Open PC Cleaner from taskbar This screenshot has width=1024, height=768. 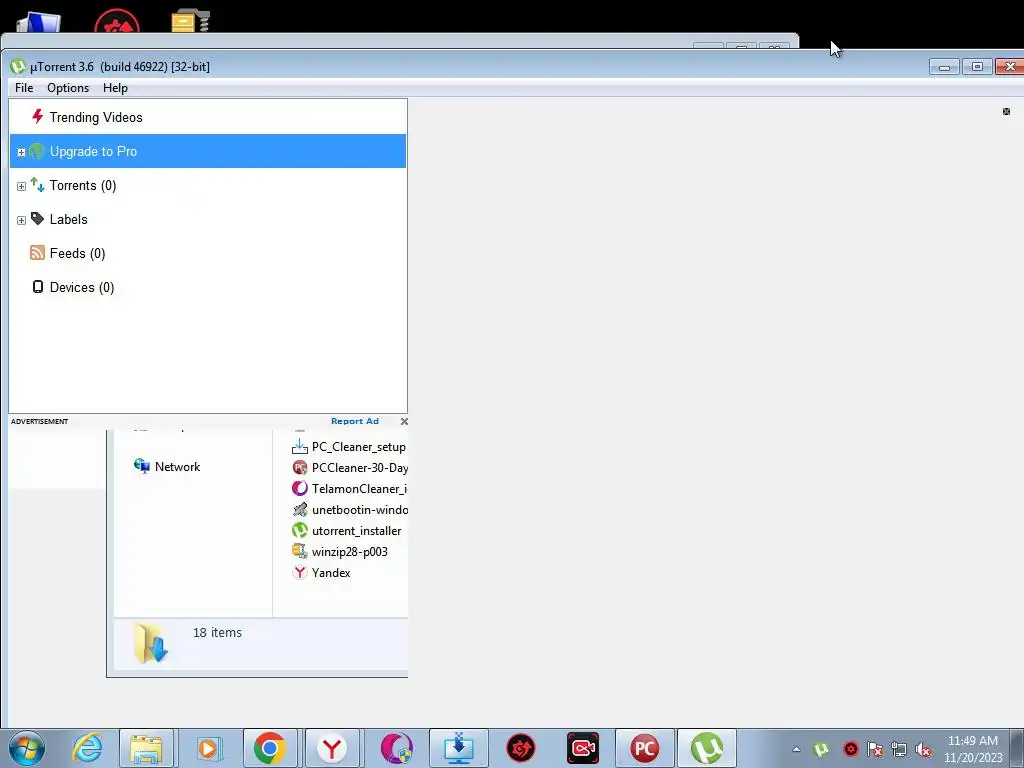tap(645, 748)
